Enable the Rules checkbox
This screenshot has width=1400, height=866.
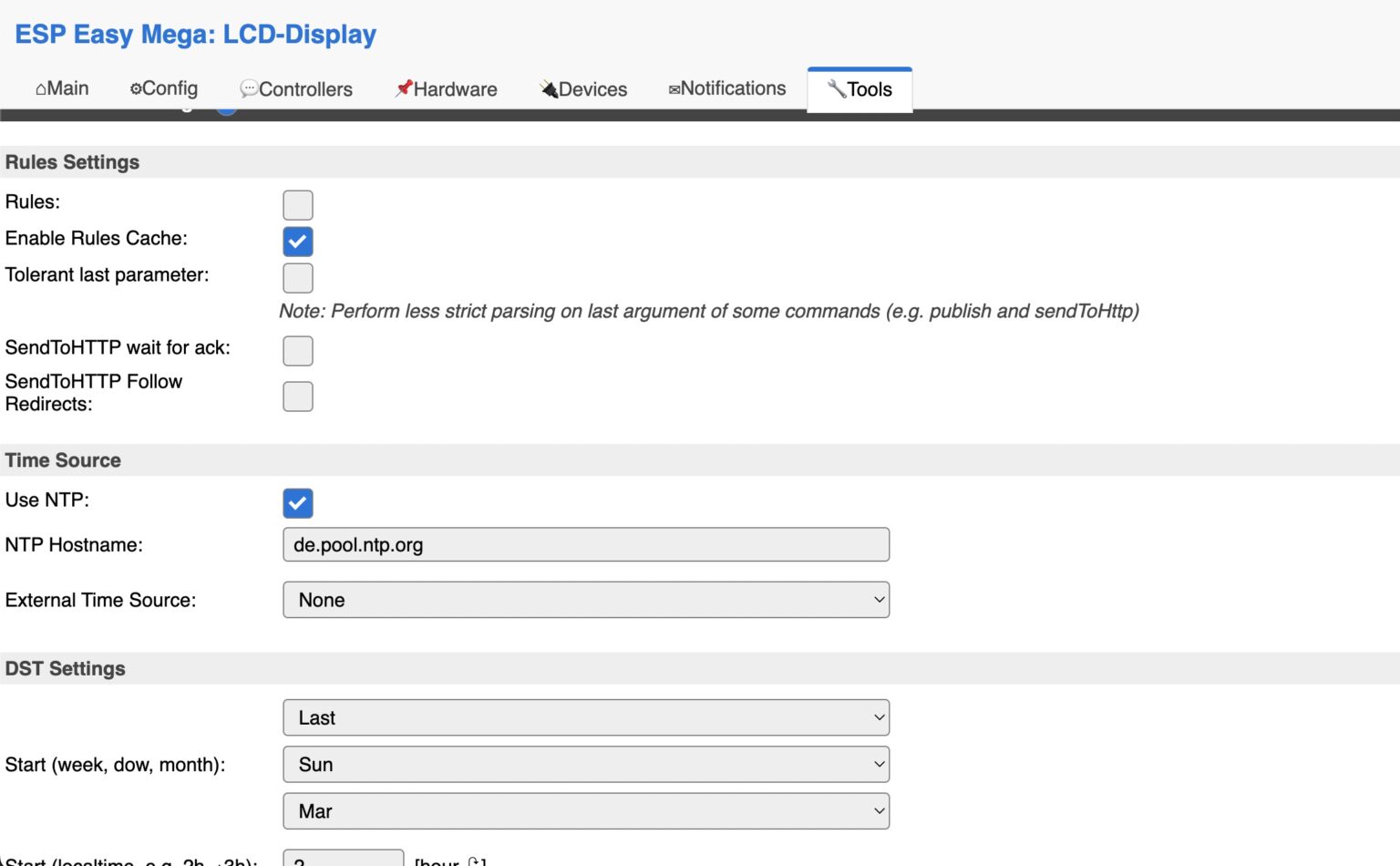(298, 205)
